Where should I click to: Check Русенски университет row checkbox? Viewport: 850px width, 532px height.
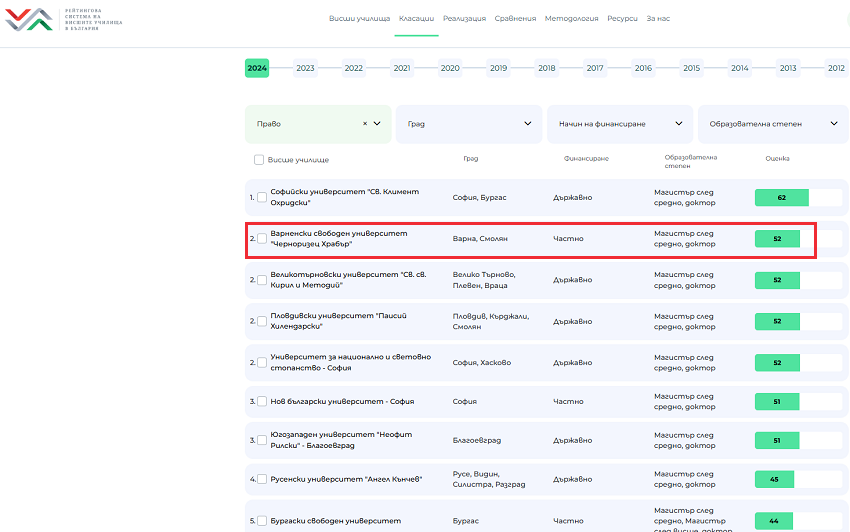click(x=262, y=479)
